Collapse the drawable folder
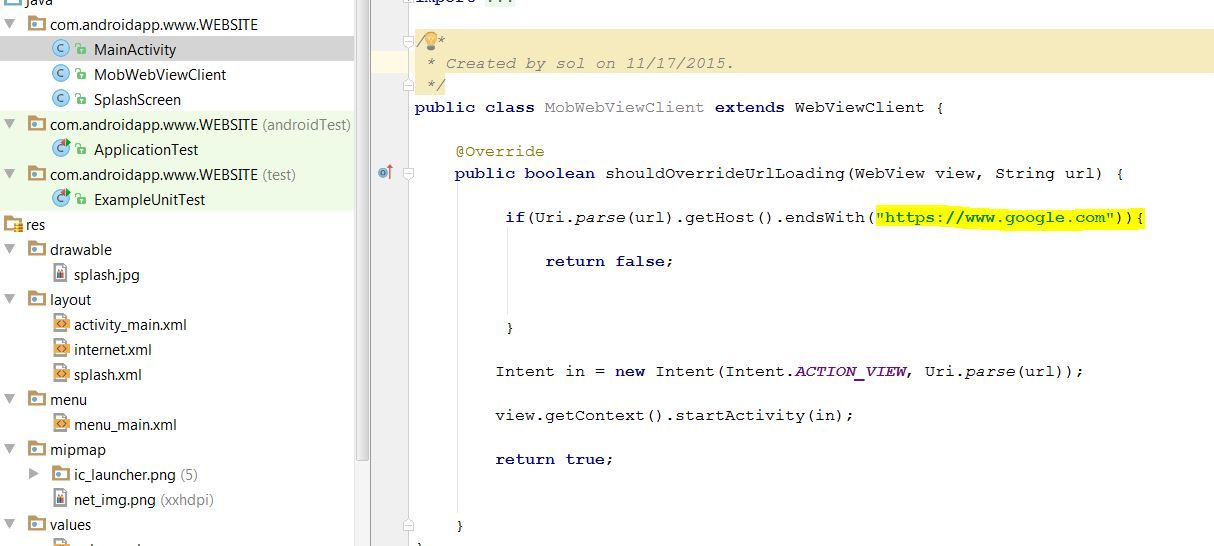The width and height of the screenshot is (1214, 546). click(x=10, y=249)
